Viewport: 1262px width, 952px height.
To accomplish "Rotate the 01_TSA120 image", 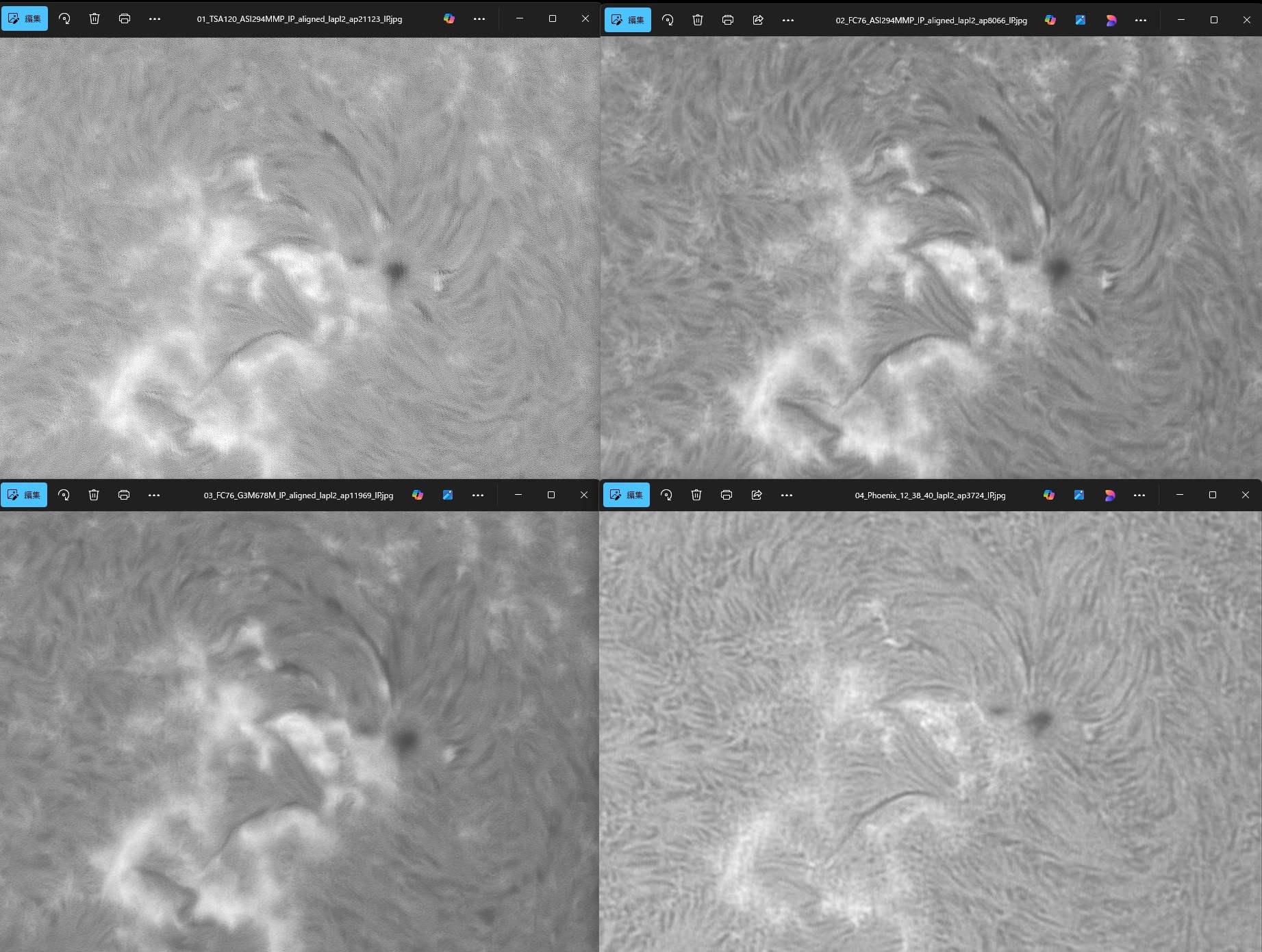I will pos(64,19).
